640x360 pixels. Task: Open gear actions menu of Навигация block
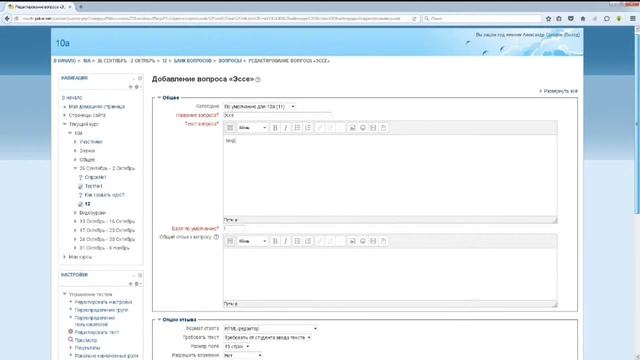pyautogui.click(x=138, y=87)
